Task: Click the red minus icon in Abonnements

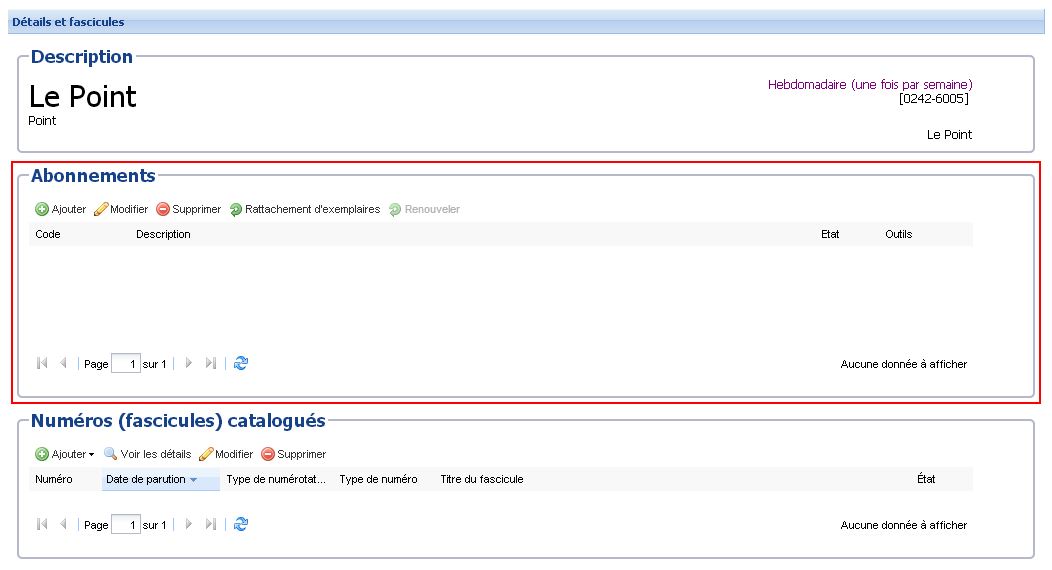Action: (162, 209)
